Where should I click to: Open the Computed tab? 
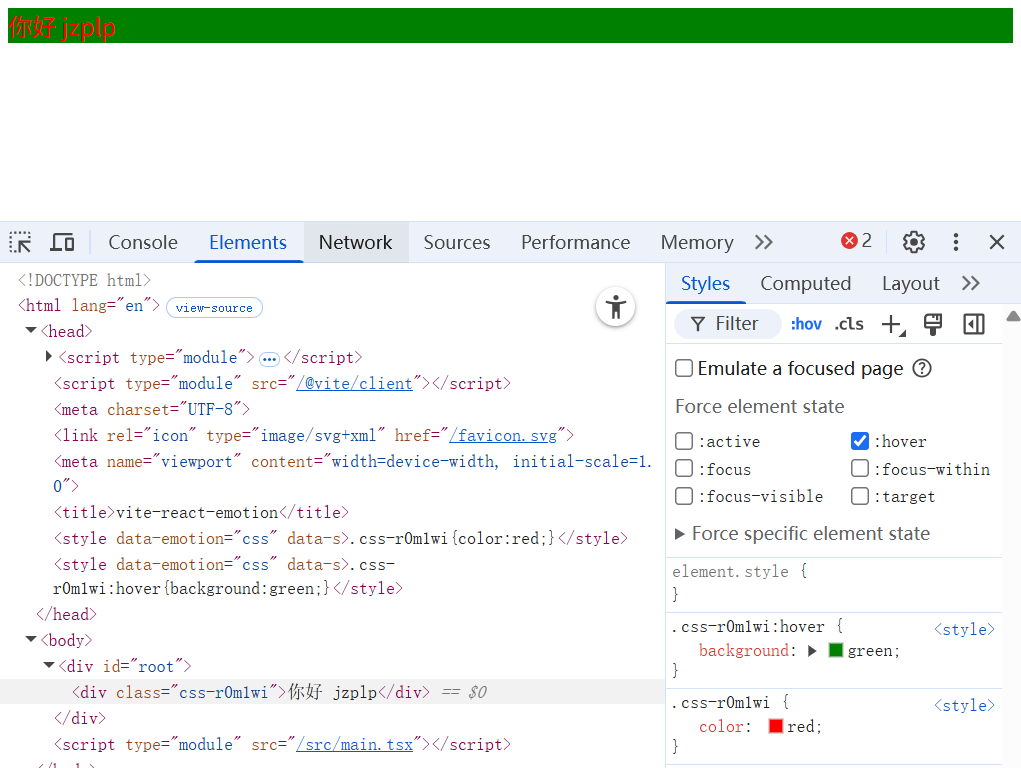[805, 284]
